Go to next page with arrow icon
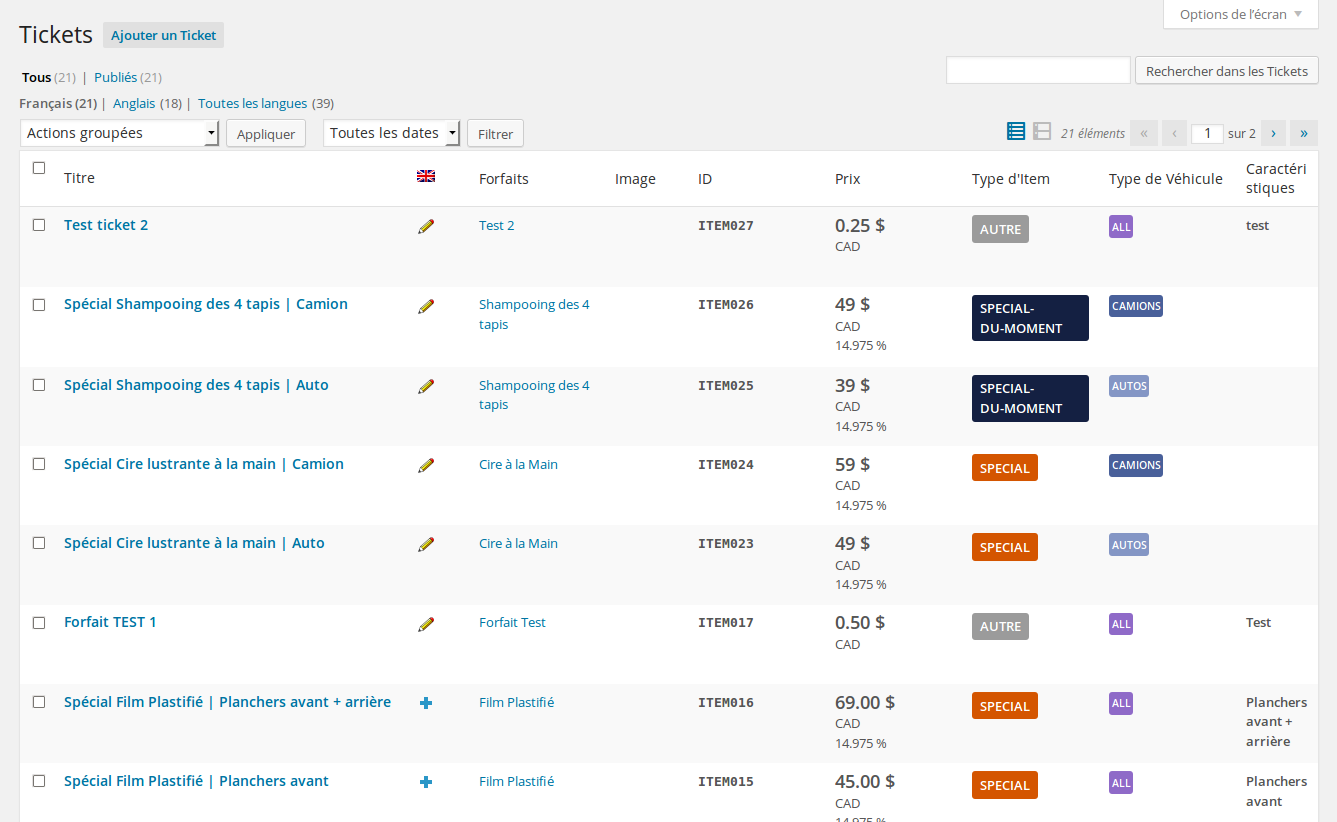This screenshot has height=822, width=1337. point(1273,132)
